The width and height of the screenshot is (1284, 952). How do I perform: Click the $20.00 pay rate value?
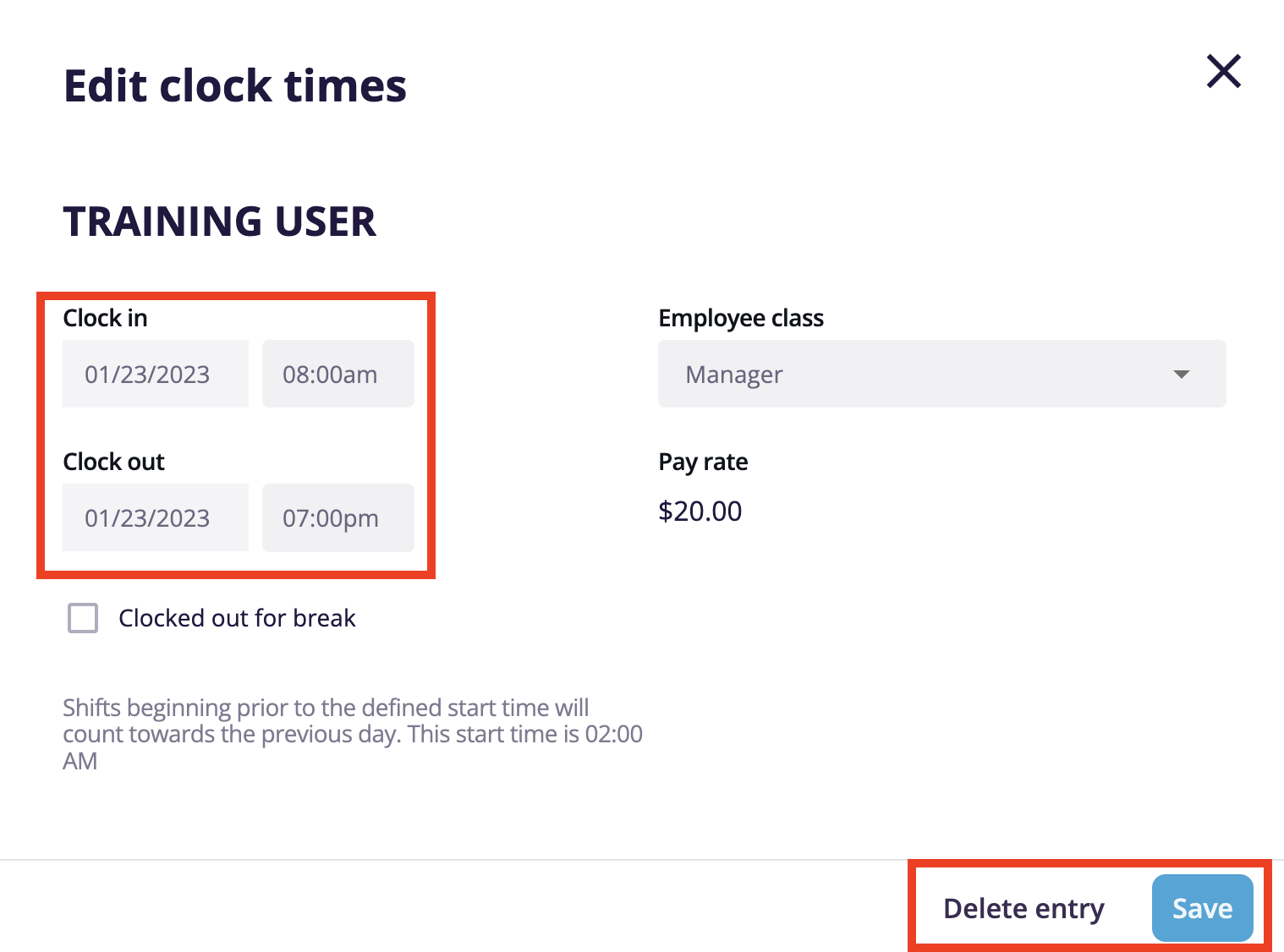[x=700, y=511]
